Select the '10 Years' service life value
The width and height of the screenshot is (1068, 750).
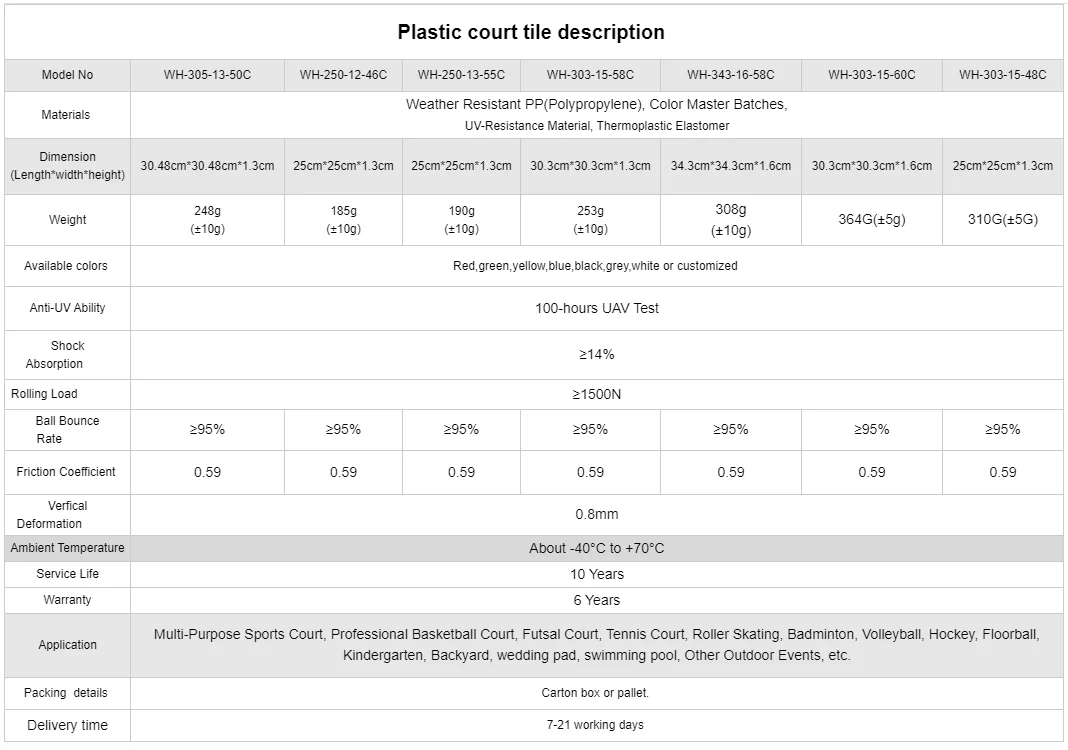596,574
